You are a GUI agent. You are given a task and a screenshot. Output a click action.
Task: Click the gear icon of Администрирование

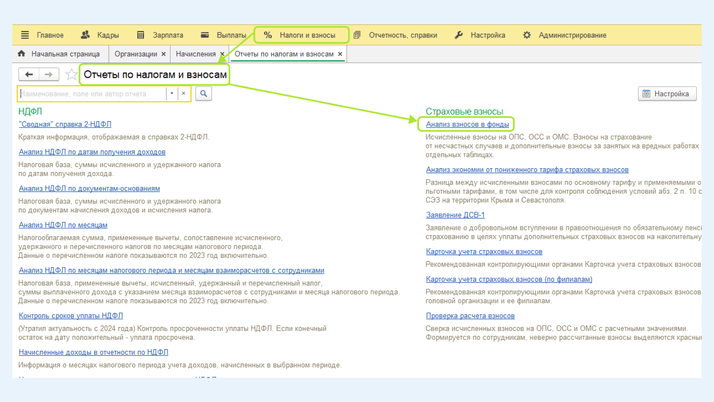[x=527, y=35]
